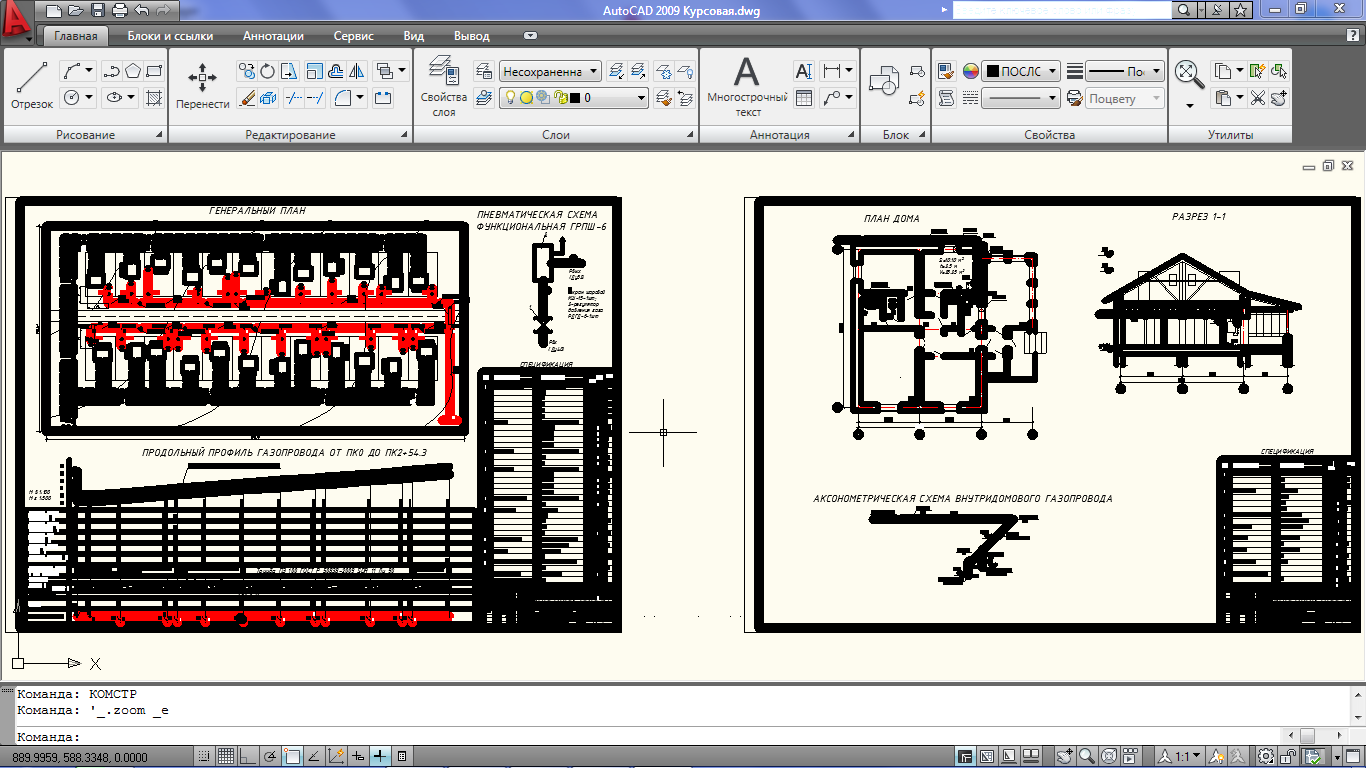
Task: Click the Перенести move tool
Action: pos(202,85)
